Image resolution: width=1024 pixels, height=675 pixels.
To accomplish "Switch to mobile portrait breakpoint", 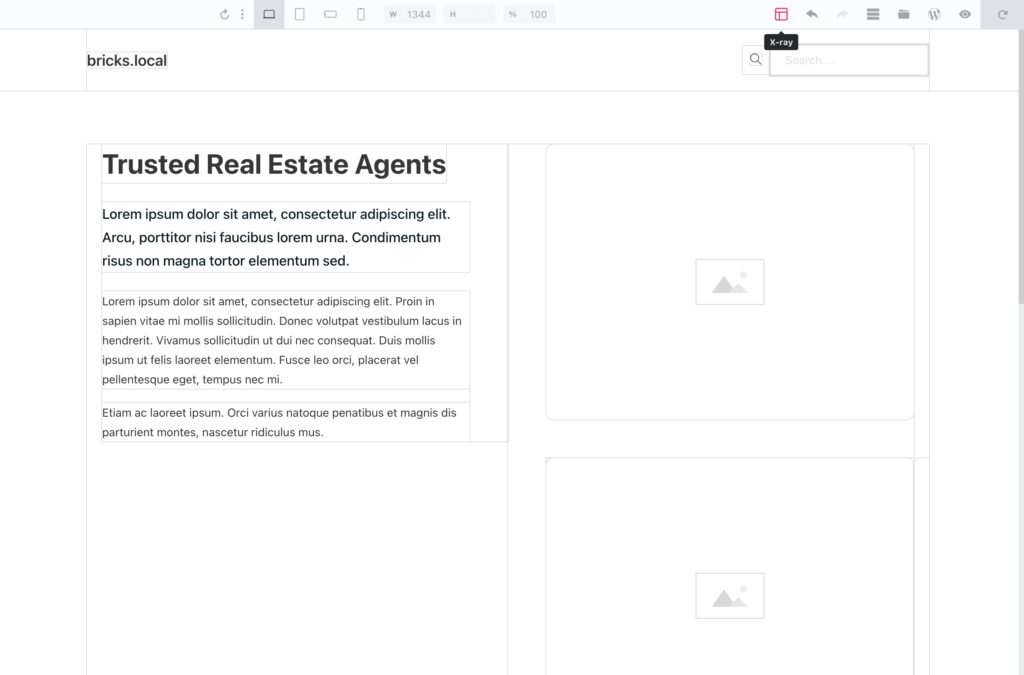I will point(361,14).
